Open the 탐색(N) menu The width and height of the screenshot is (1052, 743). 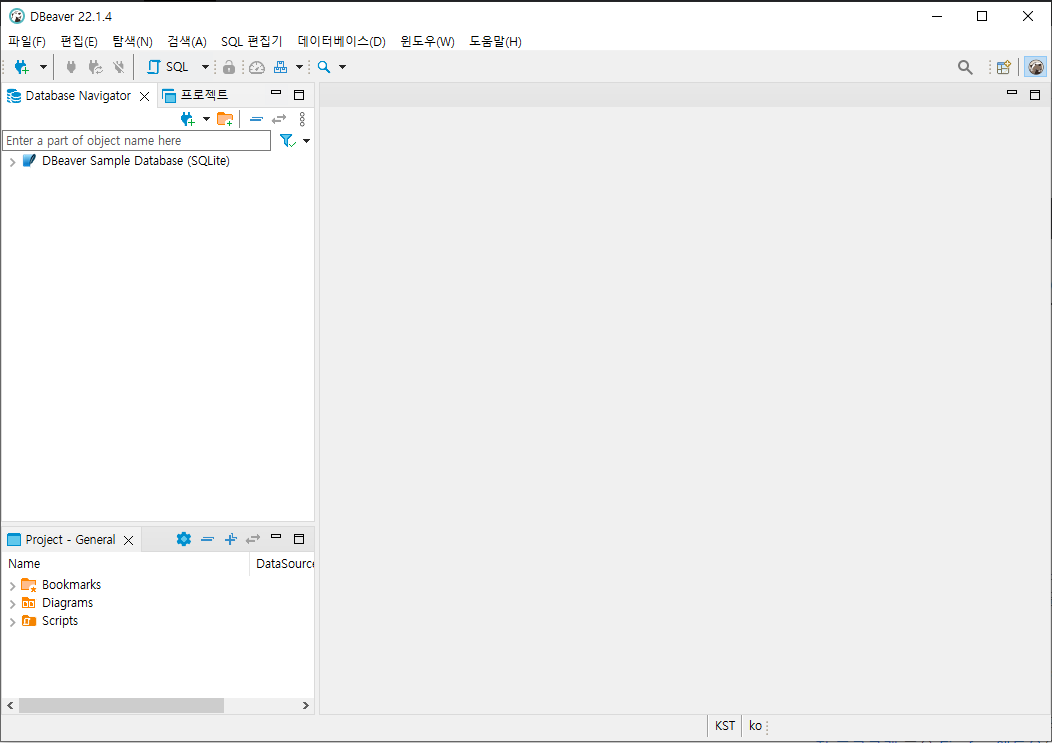[x=132, y=42]
